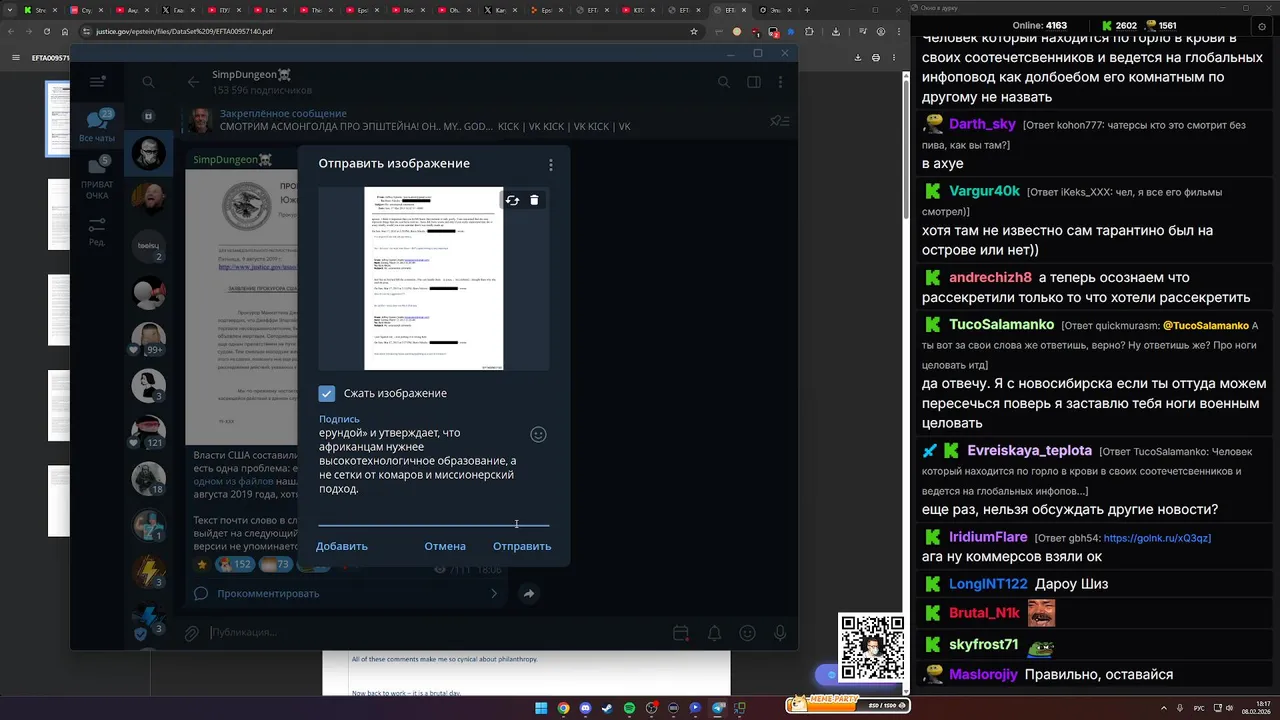Bookmark the page using the star icon
1280x720 pixels.
693,31
